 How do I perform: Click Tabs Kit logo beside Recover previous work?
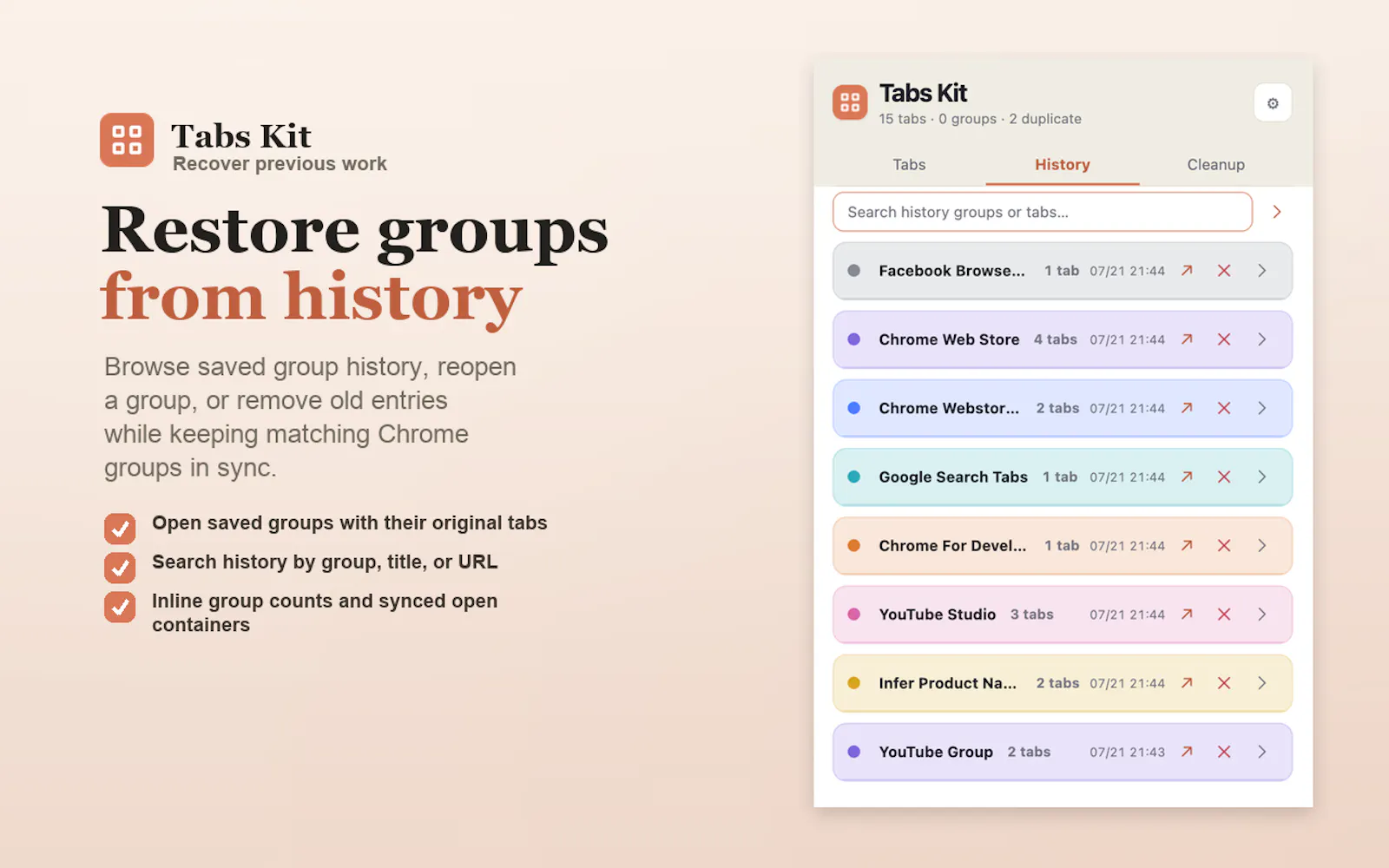pos(127,140)
